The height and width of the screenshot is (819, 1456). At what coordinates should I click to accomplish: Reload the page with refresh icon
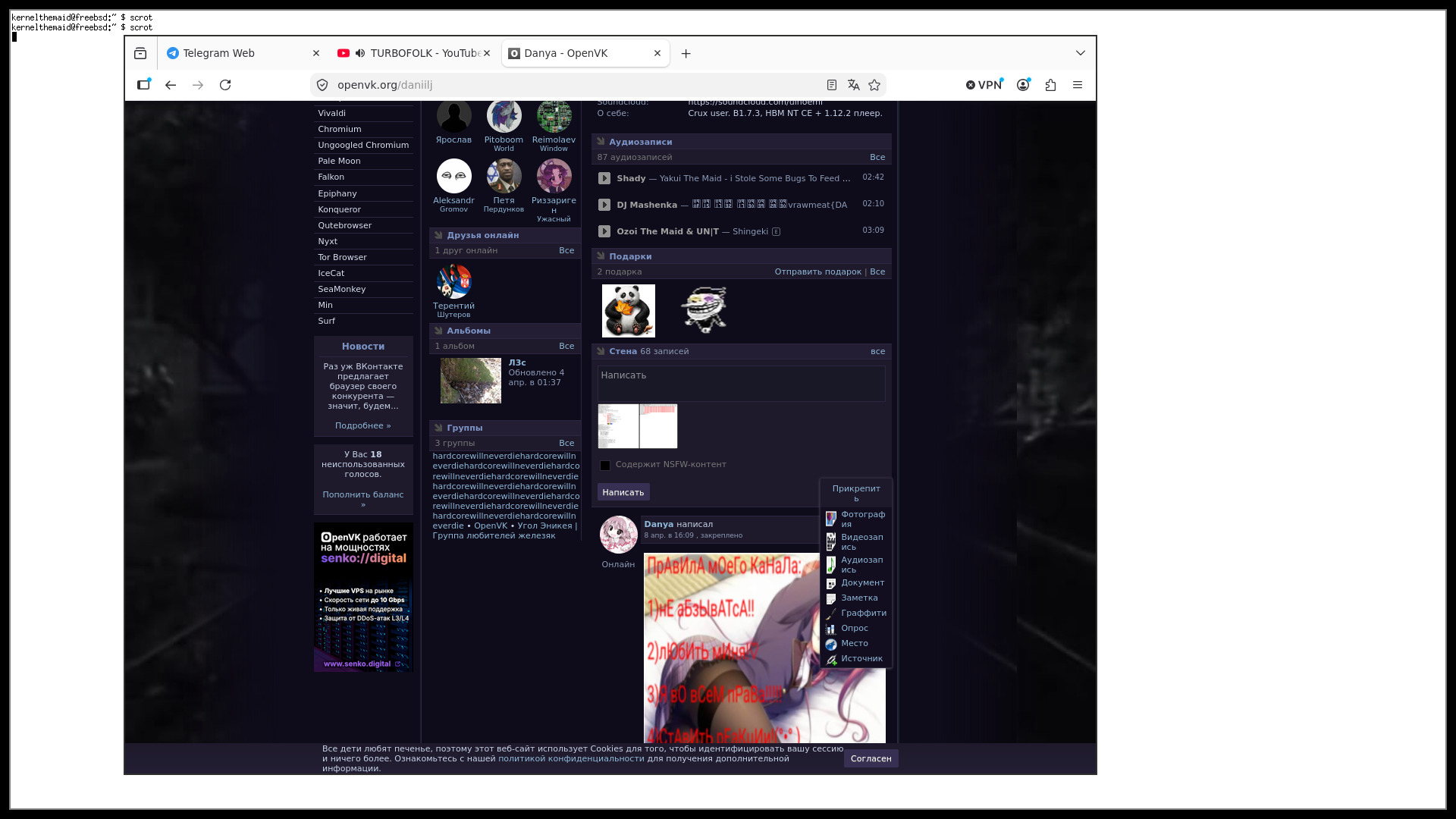[x=225, y=85]
